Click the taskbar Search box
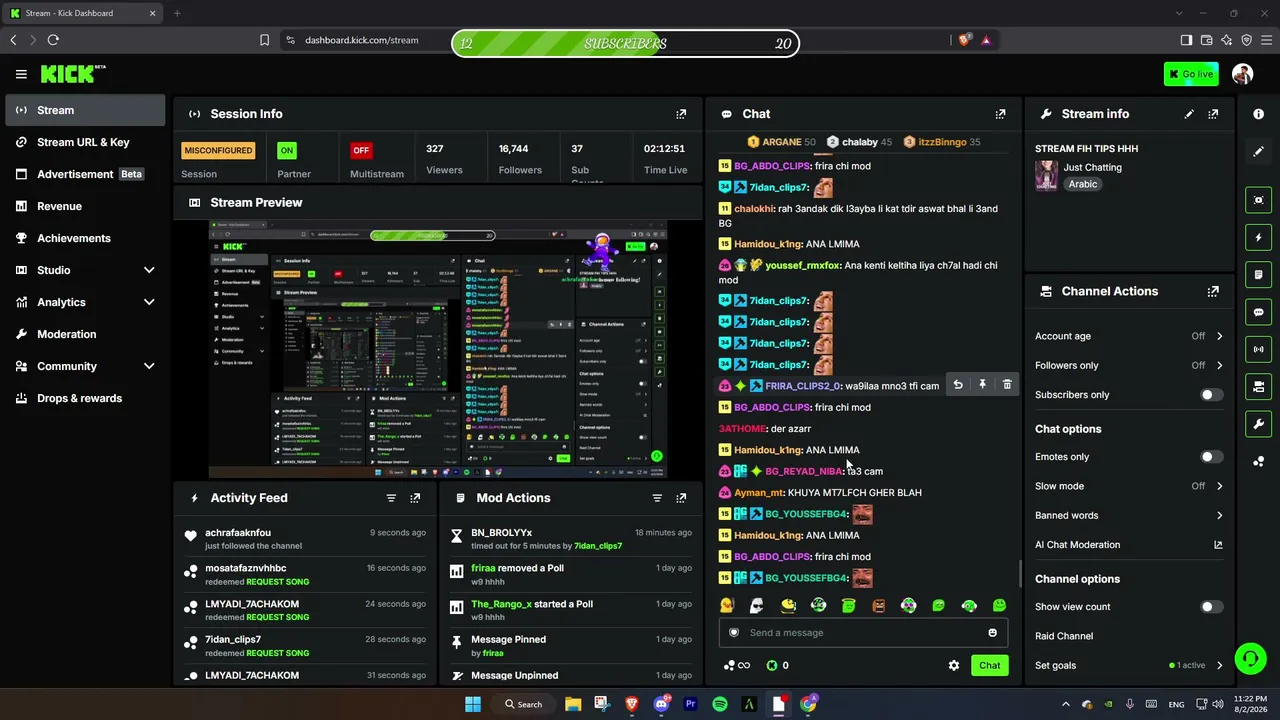This screenshot has width=1280, height=720. point(524,704)
